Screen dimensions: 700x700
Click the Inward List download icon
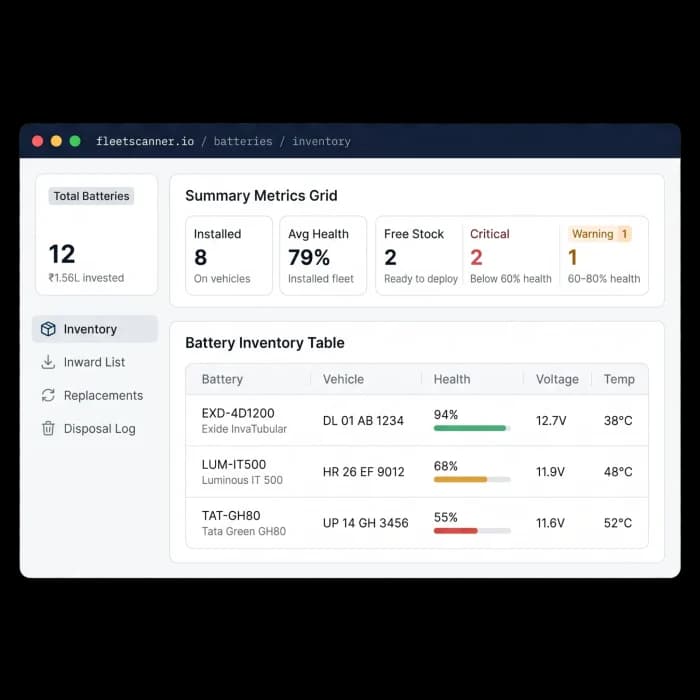48,362
